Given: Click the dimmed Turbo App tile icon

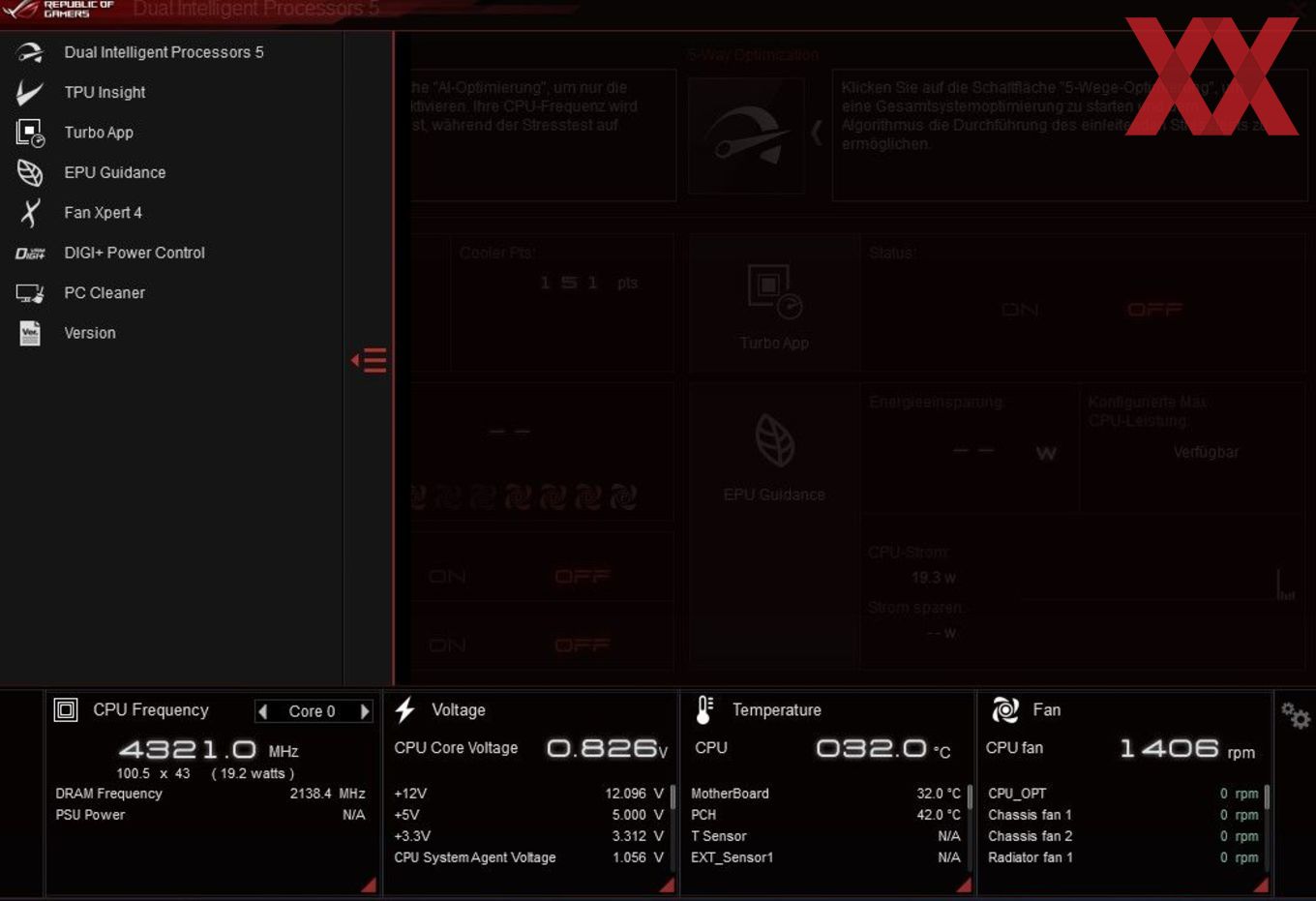Looking at the screenshot, I should coord(774,290).
